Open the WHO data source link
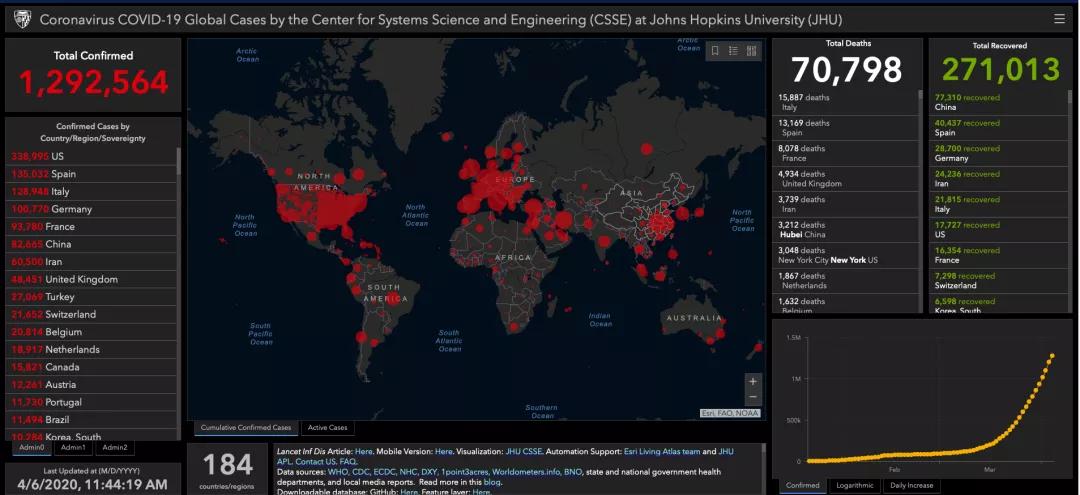 [338, 472]
